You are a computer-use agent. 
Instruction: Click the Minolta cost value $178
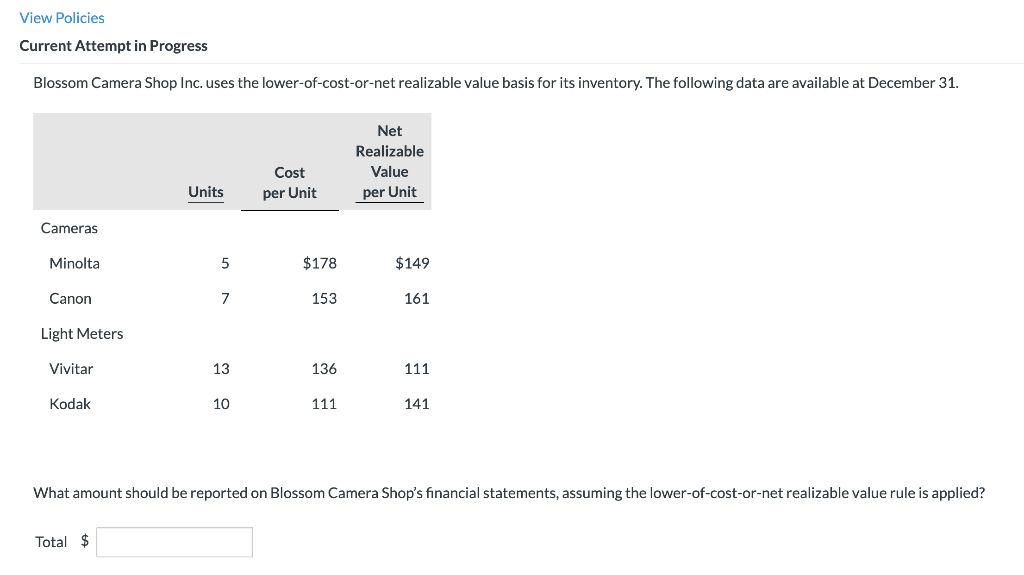coord(320,263)
